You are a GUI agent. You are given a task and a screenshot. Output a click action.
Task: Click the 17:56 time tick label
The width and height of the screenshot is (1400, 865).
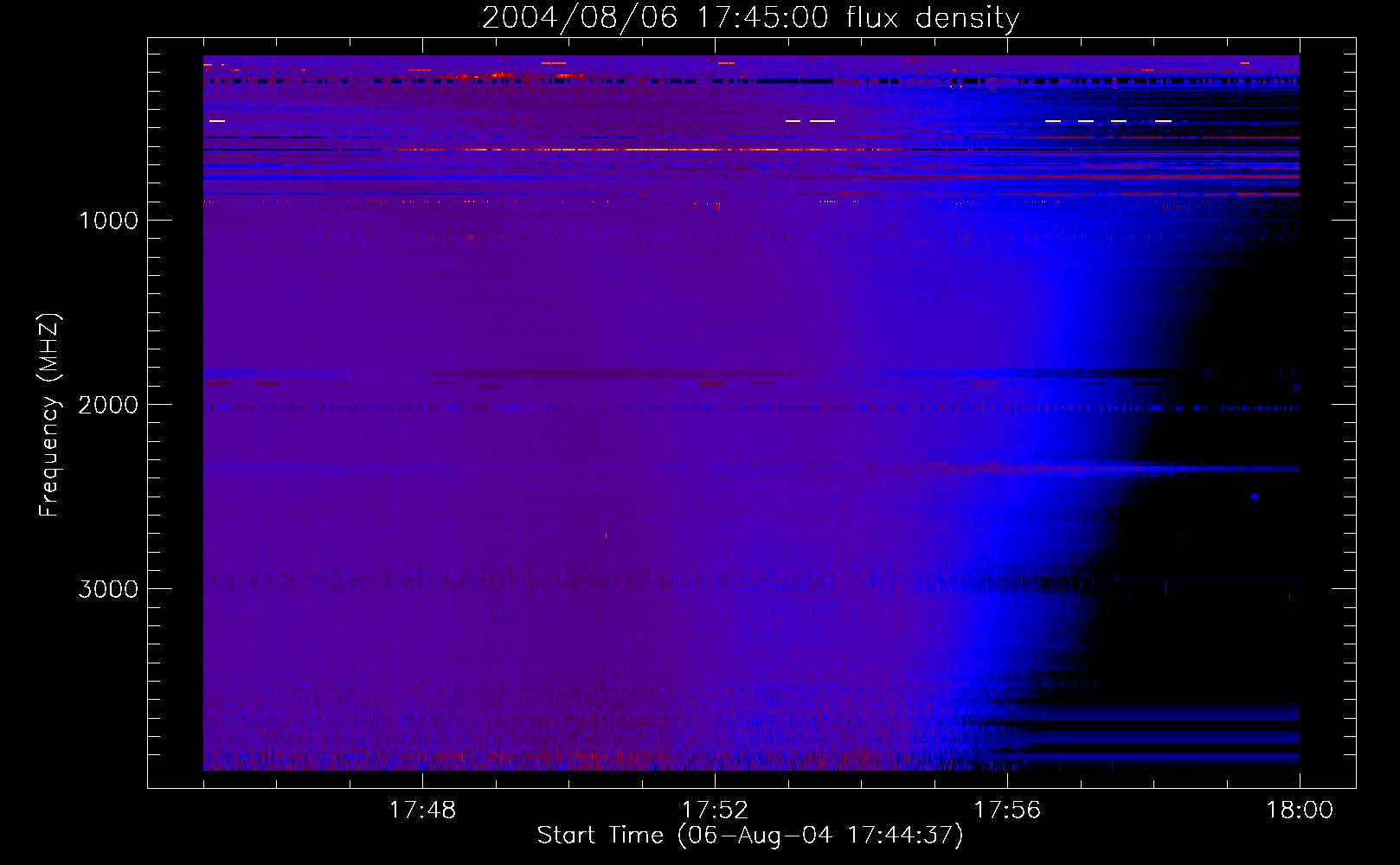click(x=1007, y=811)
